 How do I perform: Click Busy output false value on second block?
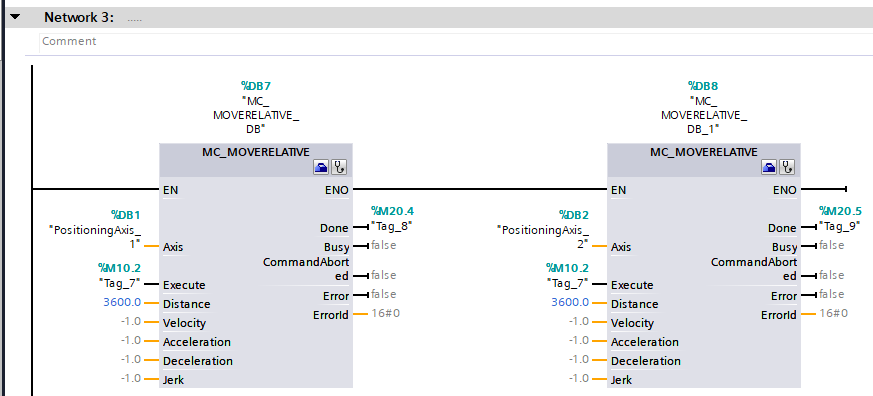pyautogui.click(x=832, y=245)
